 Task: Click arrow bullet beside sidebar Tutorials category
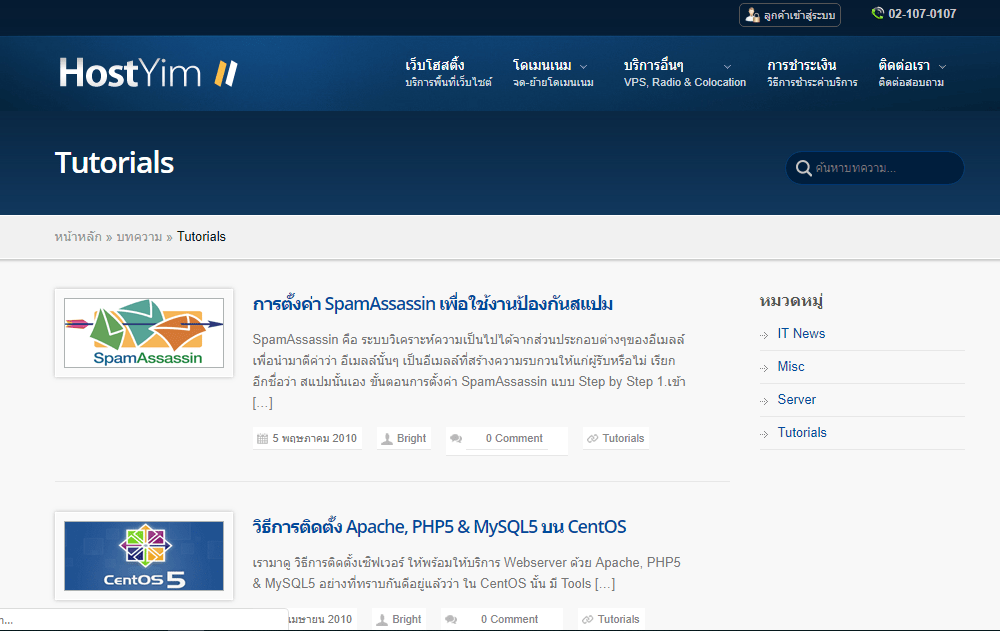click(x=764, y=434)
